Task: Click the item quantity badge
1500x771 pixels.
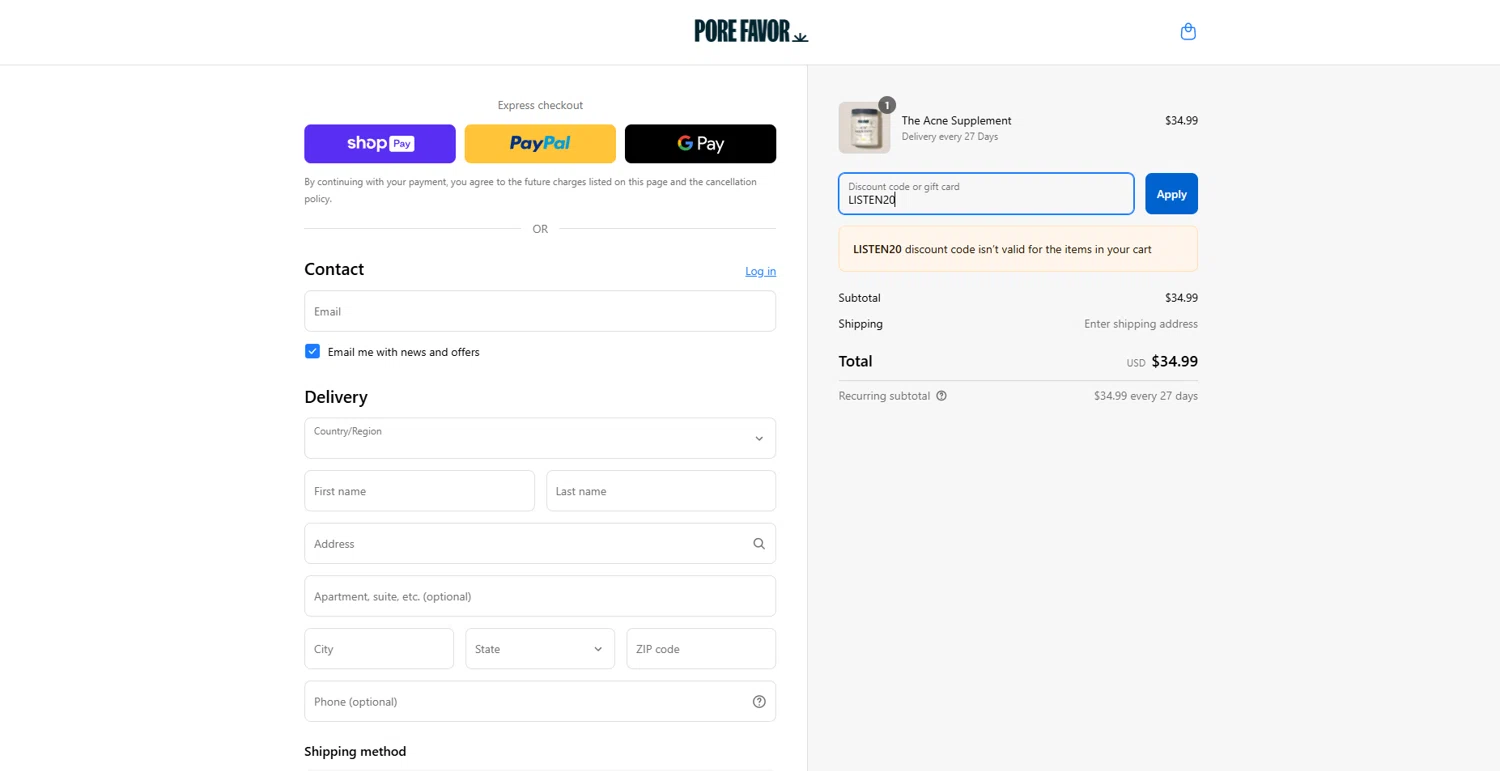Action: 887,105
